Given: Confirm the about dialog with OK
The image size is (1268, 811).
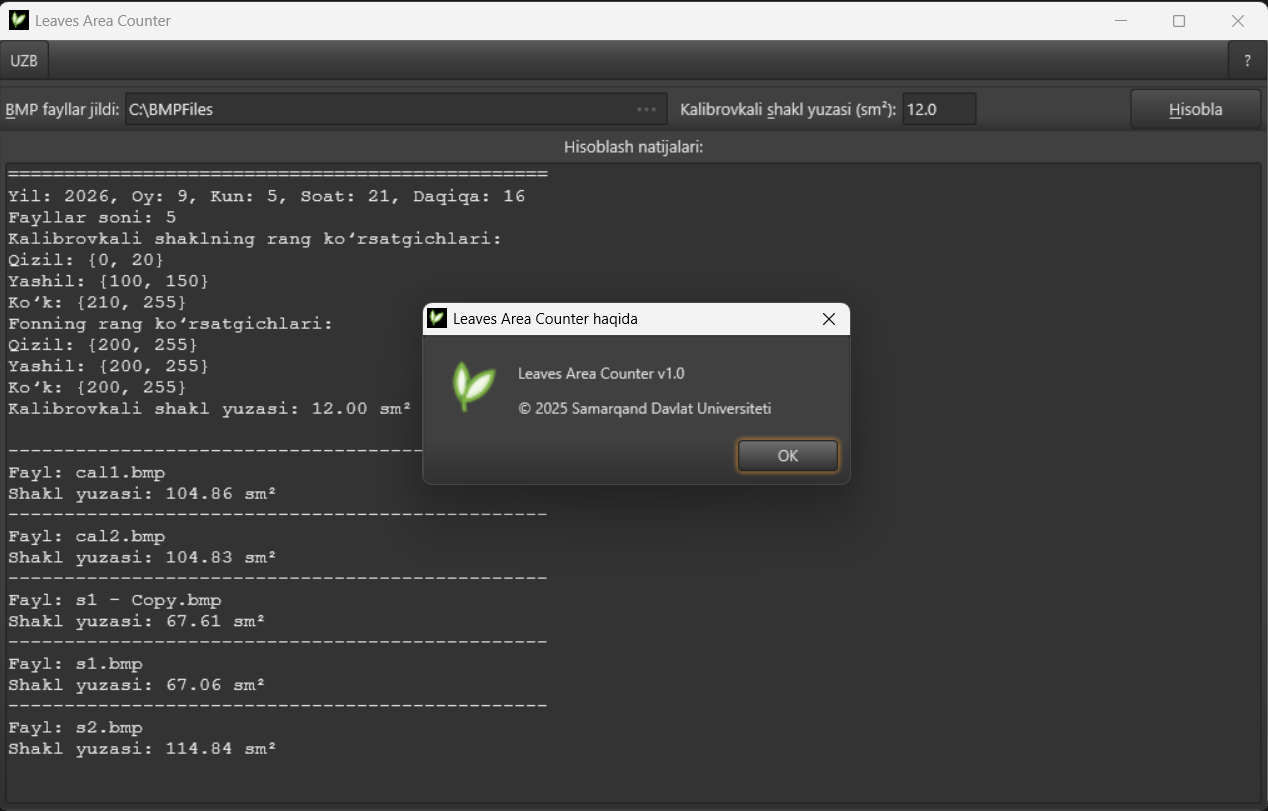Looking at the screenshot, I should [x=787, y=456].
